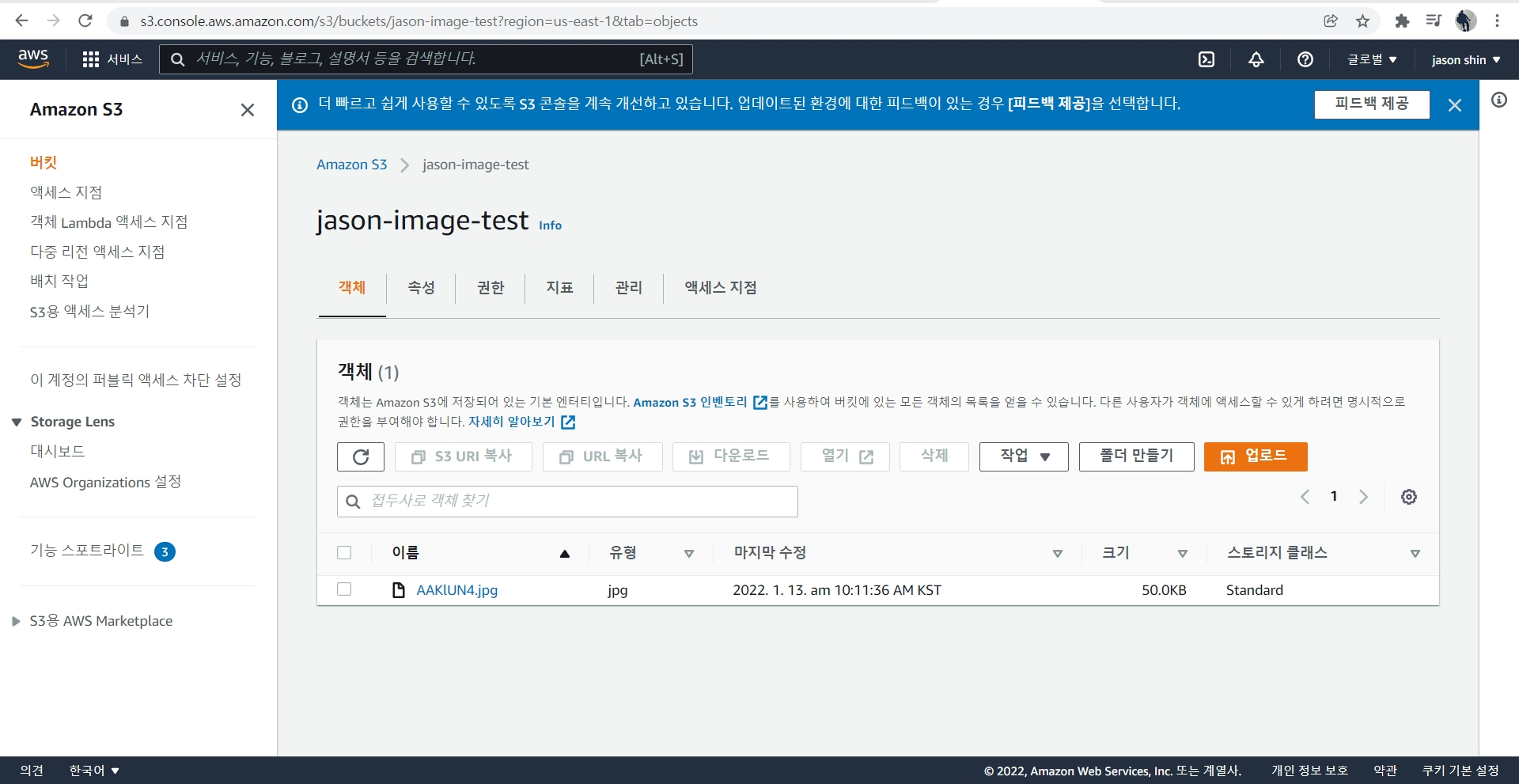The image size is (1519, 784).
Task: Open the notifications bell icon
Action: (1256, 59)
